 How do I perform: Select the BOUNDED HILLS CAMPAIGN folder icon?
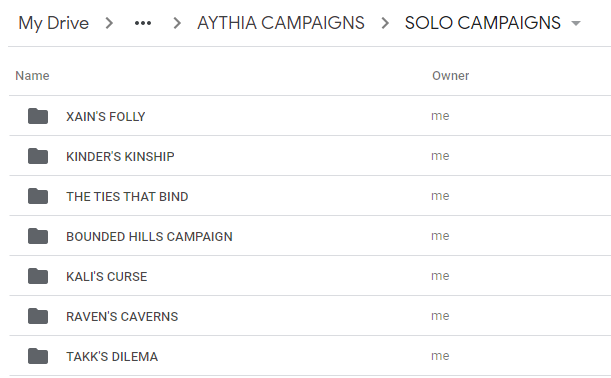[x=38, y=236]
